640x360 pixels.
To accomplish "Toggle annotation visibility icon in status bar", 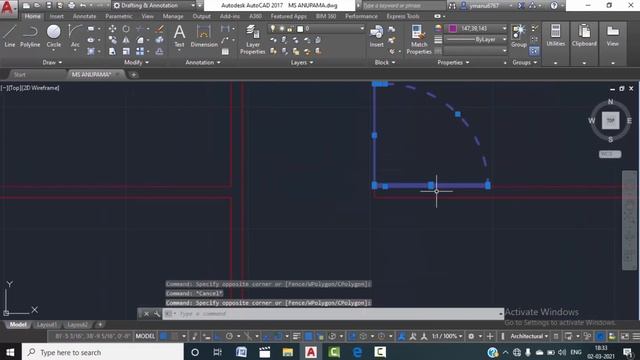I will (402, 336).
